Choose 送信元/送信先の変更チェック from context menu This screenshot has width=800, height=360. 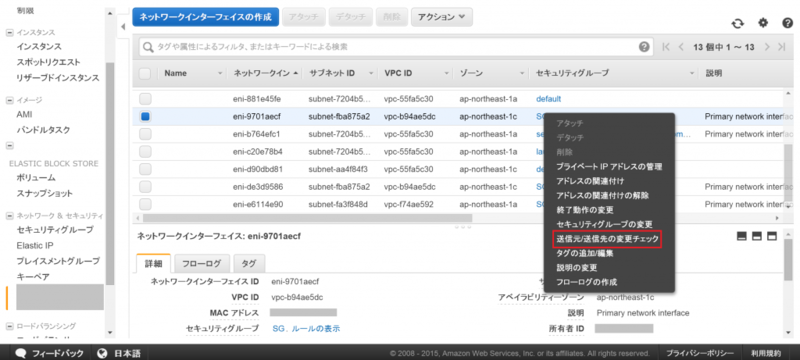tap(607, 238)
